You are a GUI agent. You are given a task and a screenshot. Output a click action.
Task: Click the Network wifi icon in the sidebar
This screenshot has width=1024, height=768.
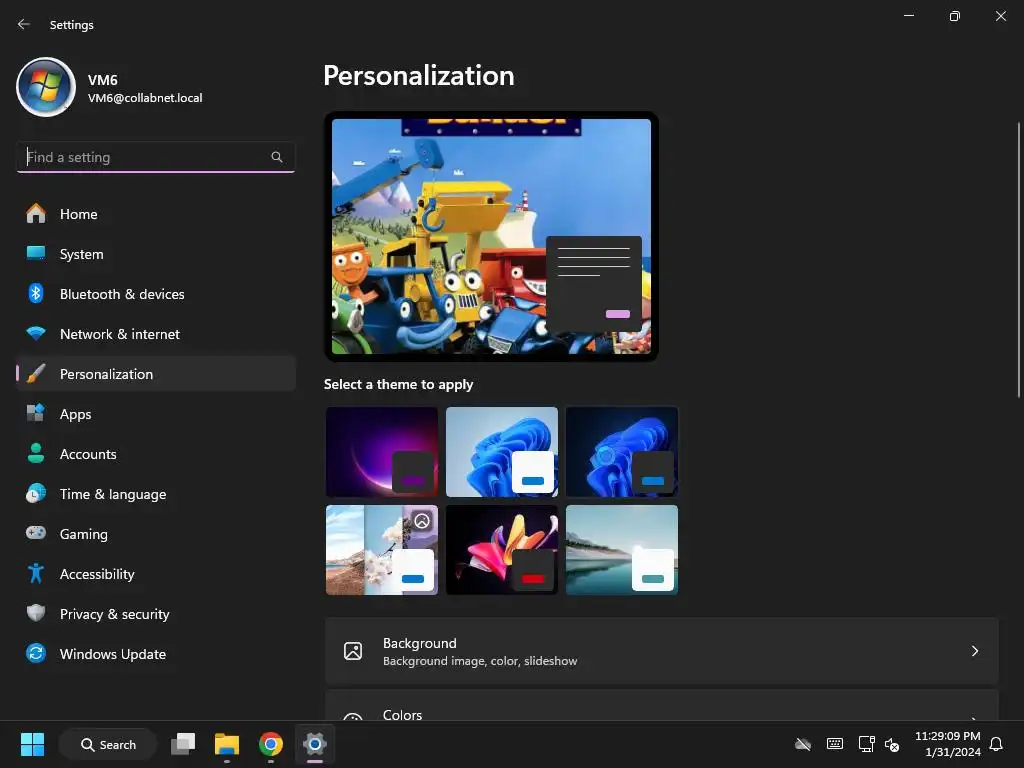pos(36,334)
